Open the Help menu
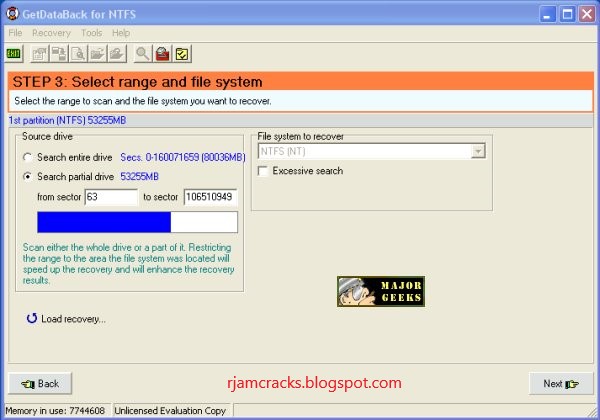Viewport: 600px width, 420px height. 121,33
